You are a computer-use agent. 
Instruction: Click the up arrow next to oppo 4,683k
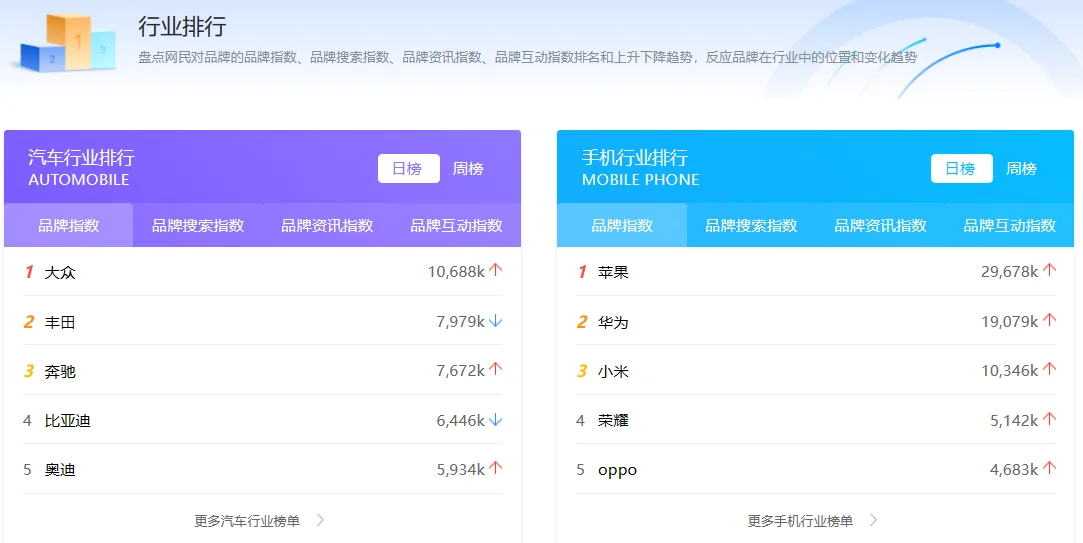point(1049,468)
